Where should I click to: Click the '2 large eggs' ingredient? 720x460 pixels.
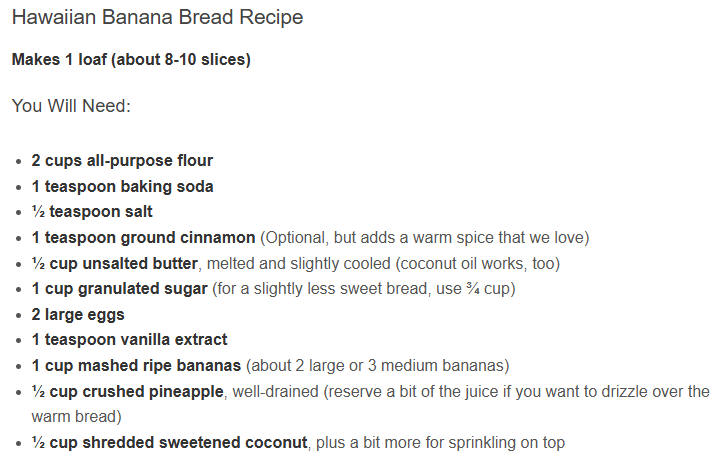(x=78, y=315)
